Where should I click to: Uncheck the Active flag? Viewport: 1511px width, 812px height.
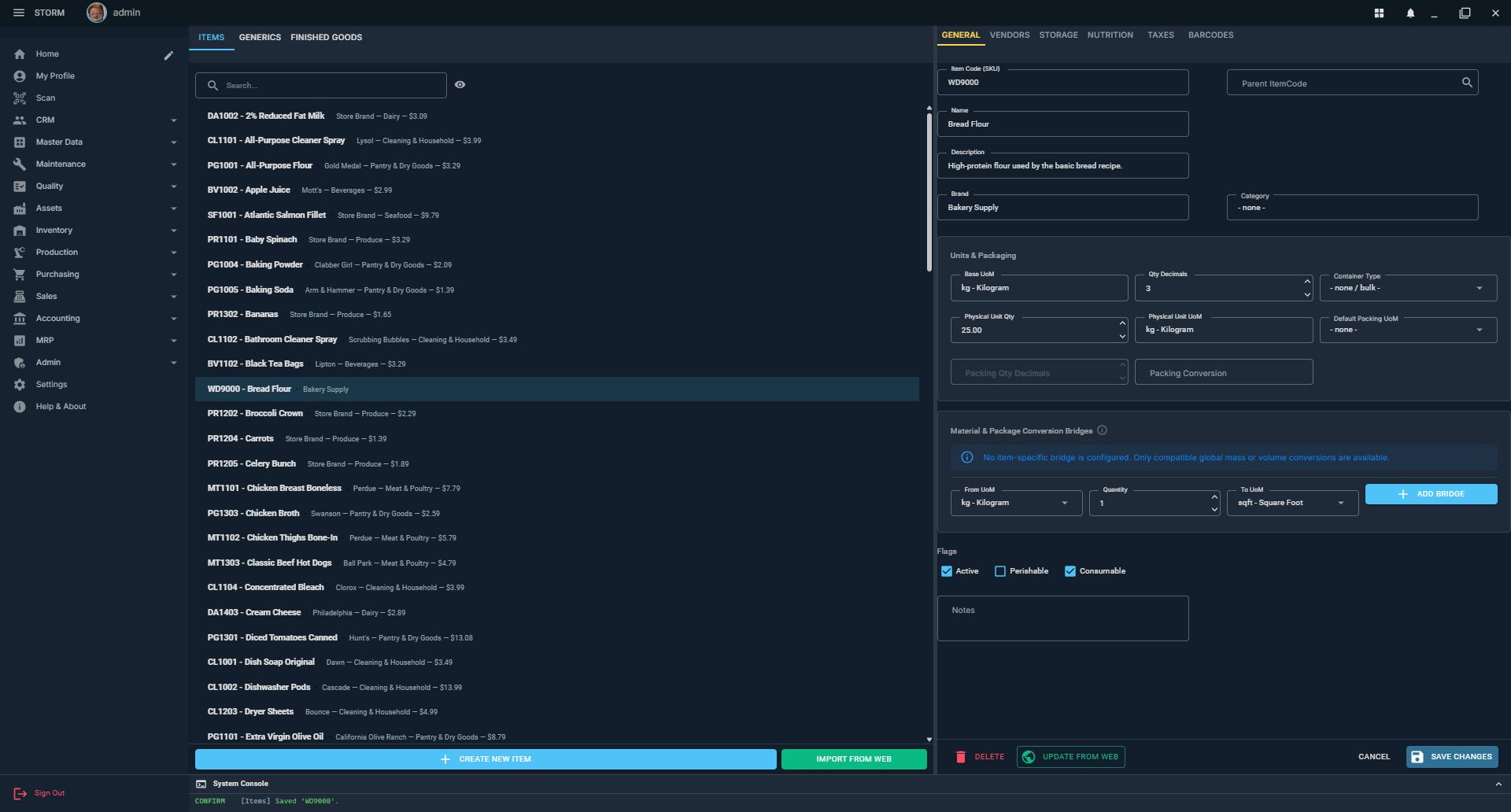pyautogui.click(x=947, y=571)
